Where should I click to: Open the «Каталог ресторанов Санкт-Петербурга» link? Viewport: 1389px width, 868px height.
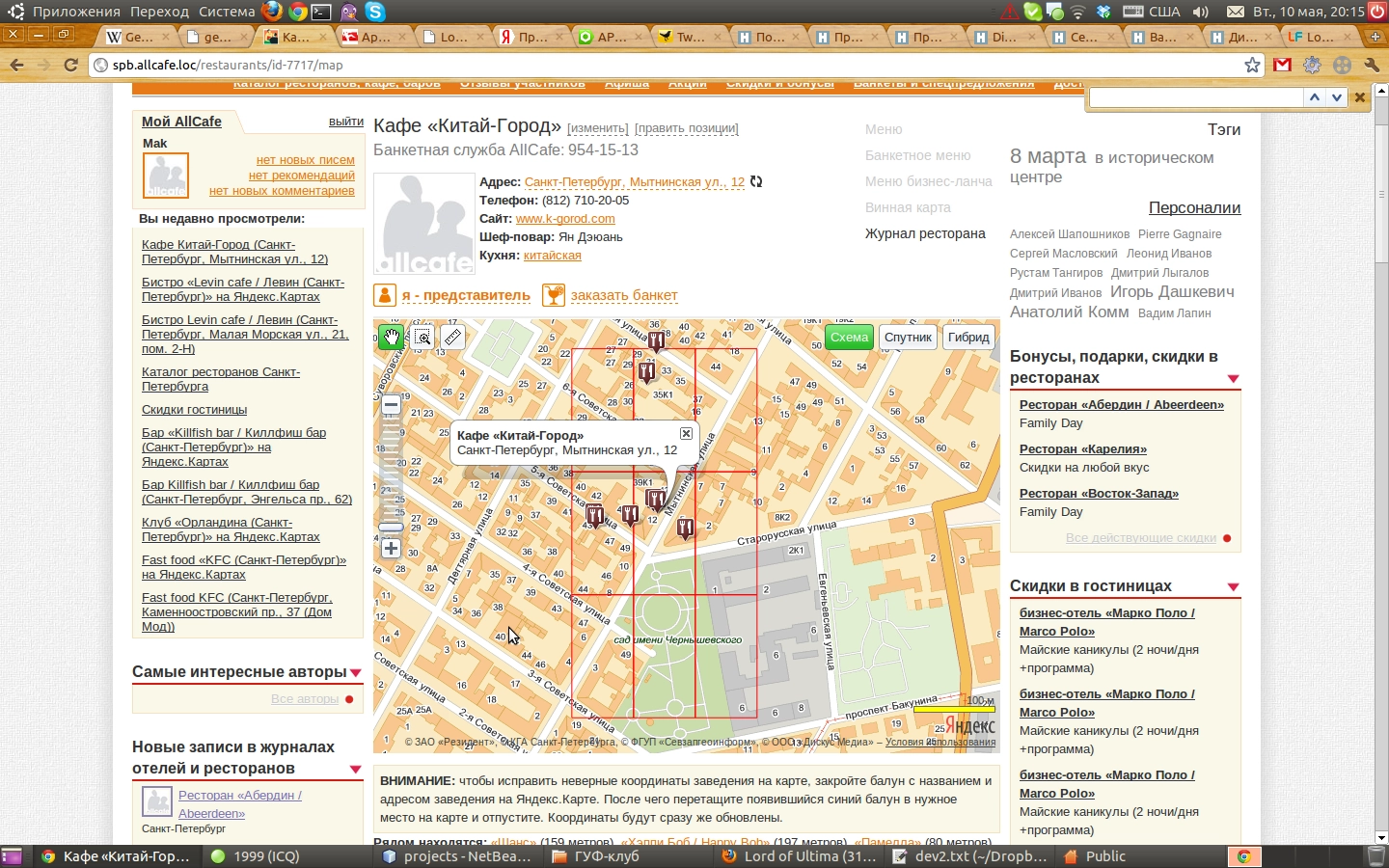(221, 379)
